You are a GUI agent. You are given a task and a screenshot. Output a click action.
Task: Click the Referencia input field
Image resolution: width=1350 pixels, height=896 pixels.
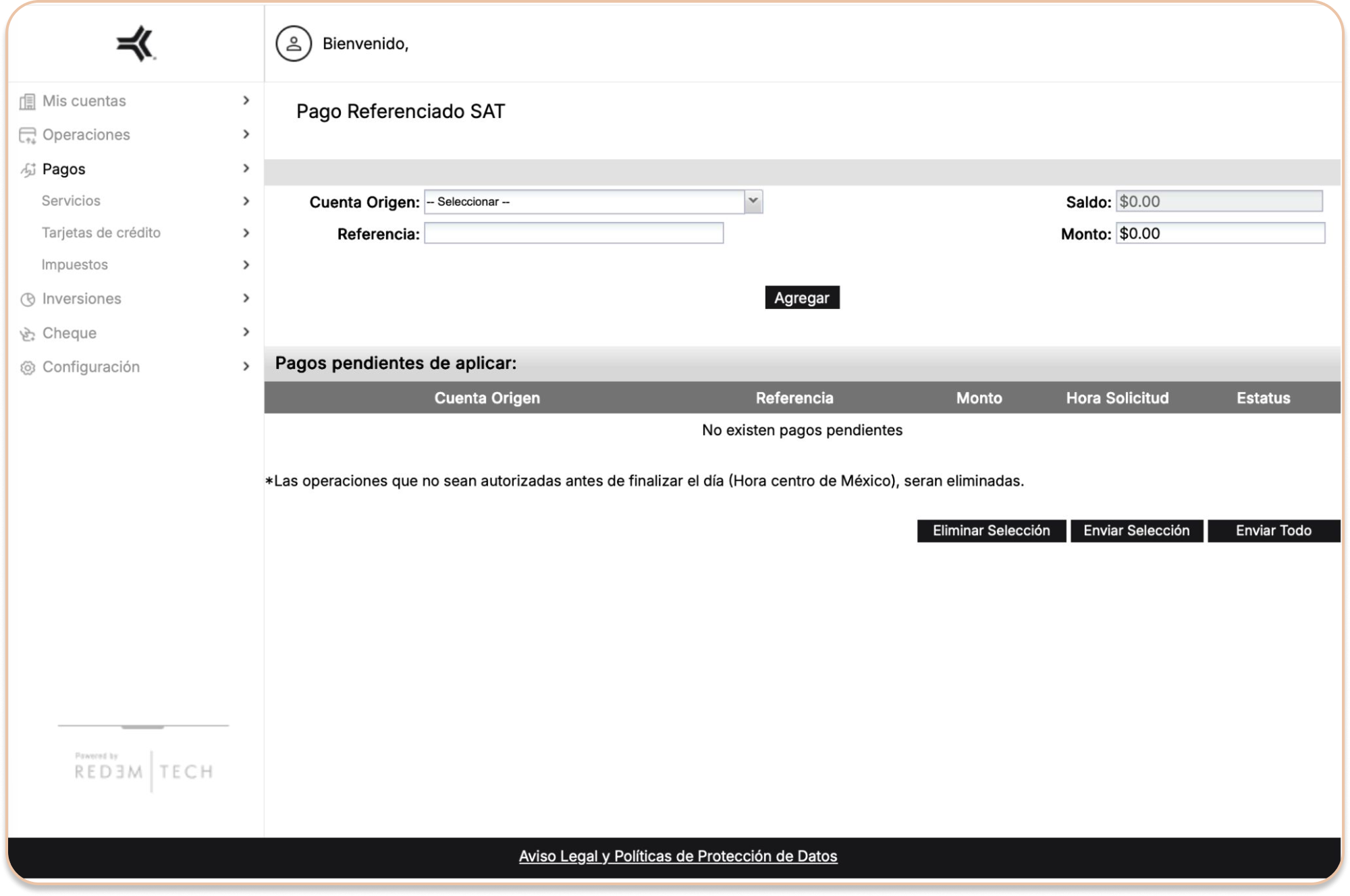pos(574,233)
